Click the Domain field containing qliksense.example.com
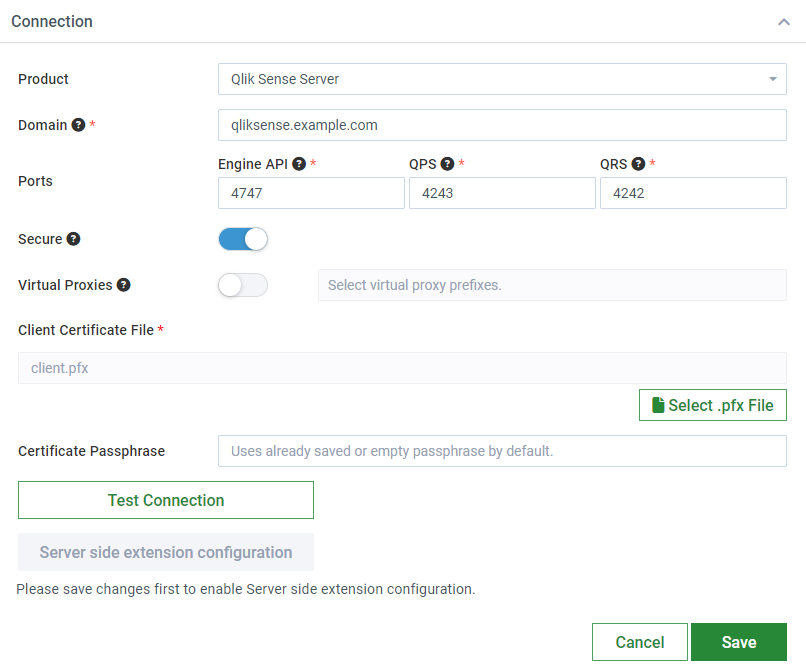The height and width of the screenshot is (671, 806). [x=502, y=125]
